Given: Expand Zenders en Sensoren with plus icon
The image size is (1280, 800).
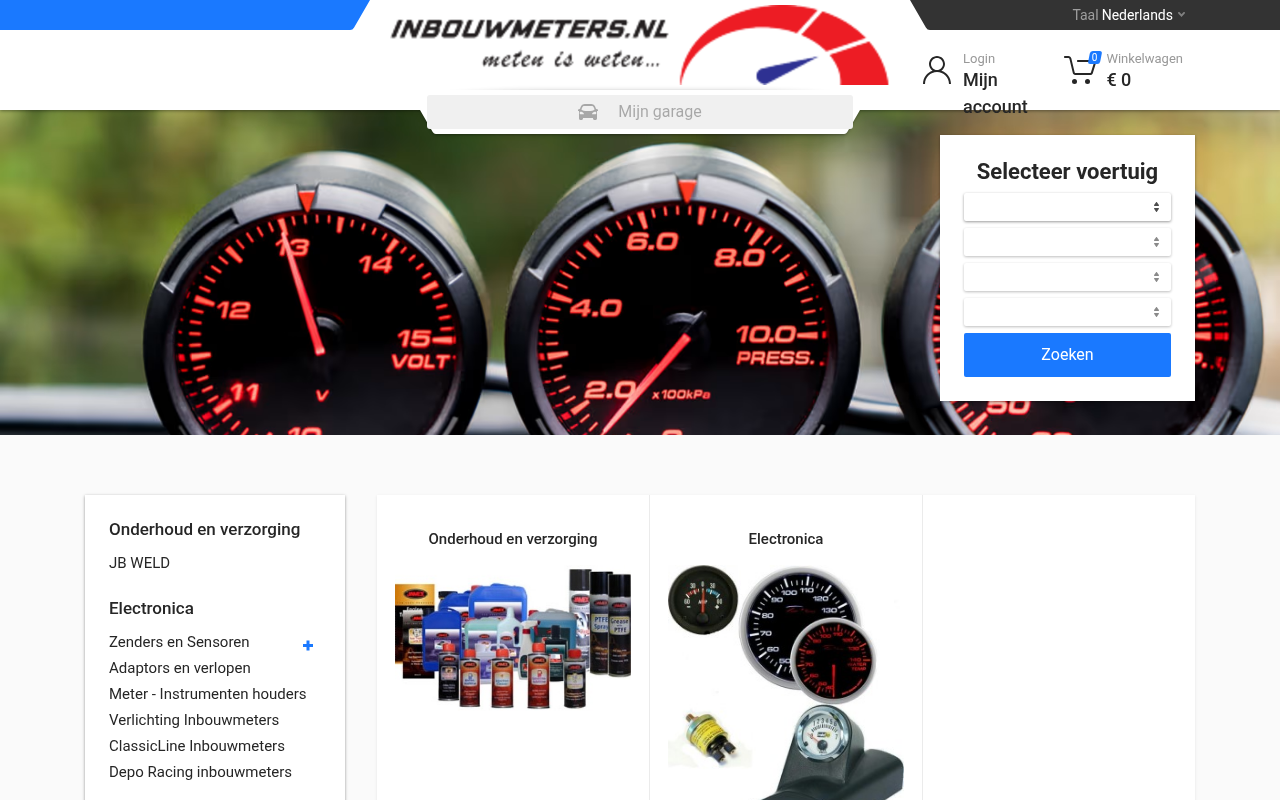Looking at the screenshot, I should click(x=308, y=646).
